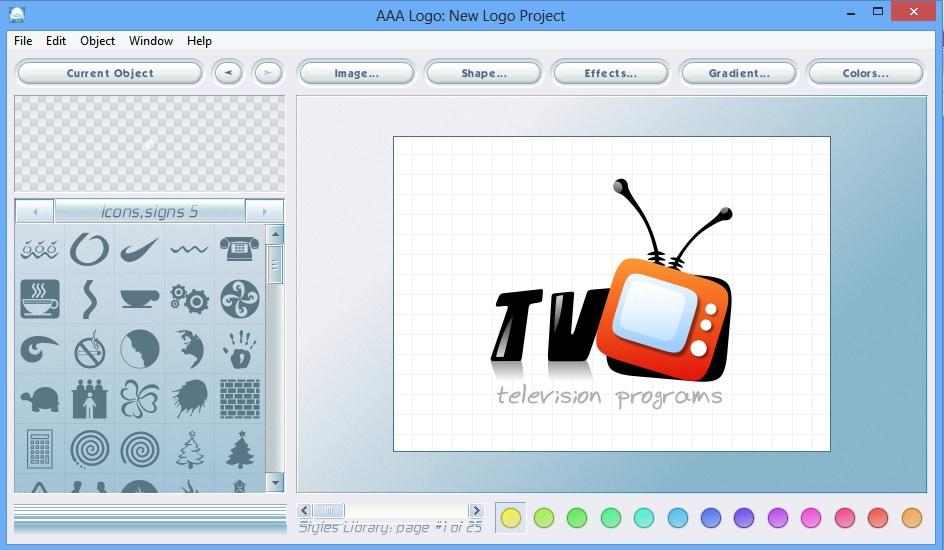
Task: Select the curled wave swirl icon
Action: point(40,349)
